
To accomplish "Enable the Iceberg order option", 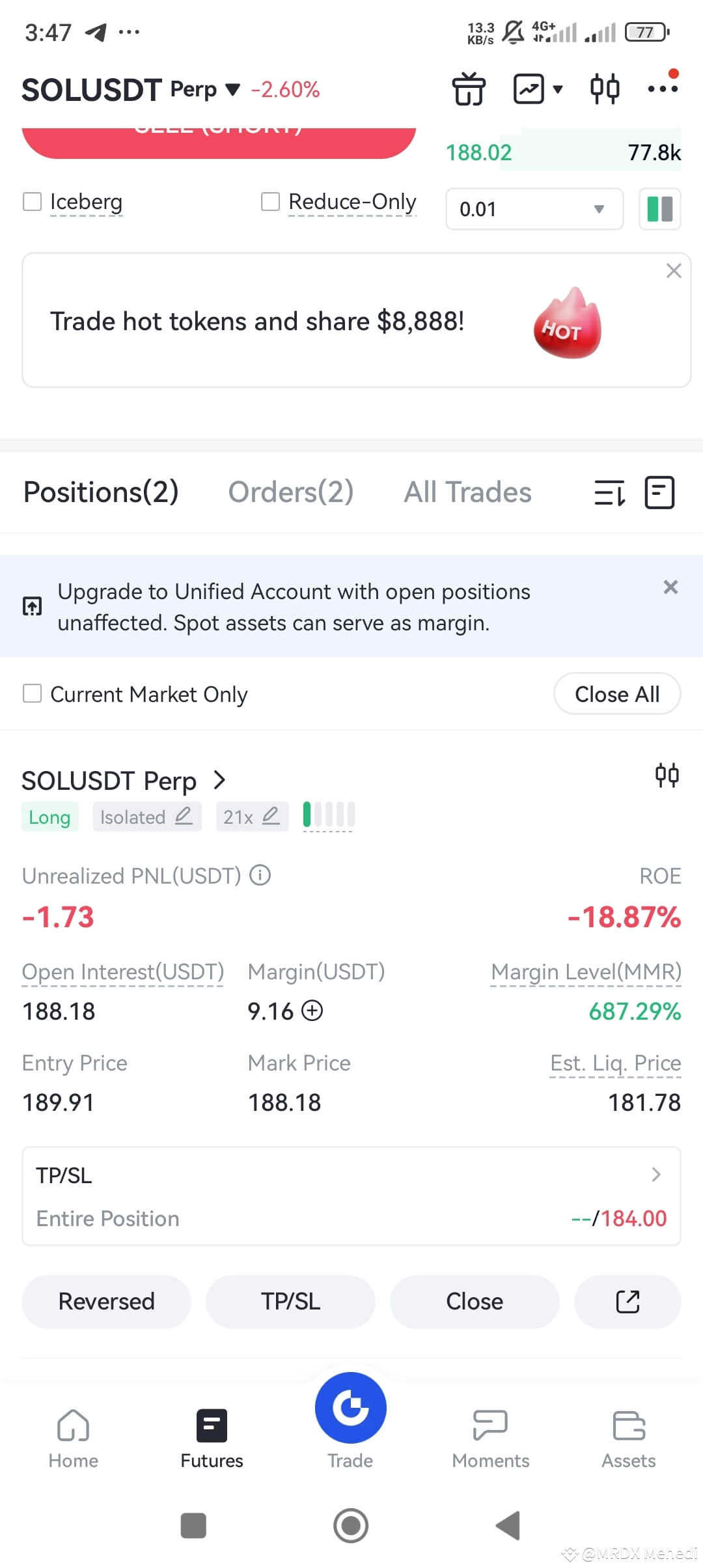I will point(32,202).
